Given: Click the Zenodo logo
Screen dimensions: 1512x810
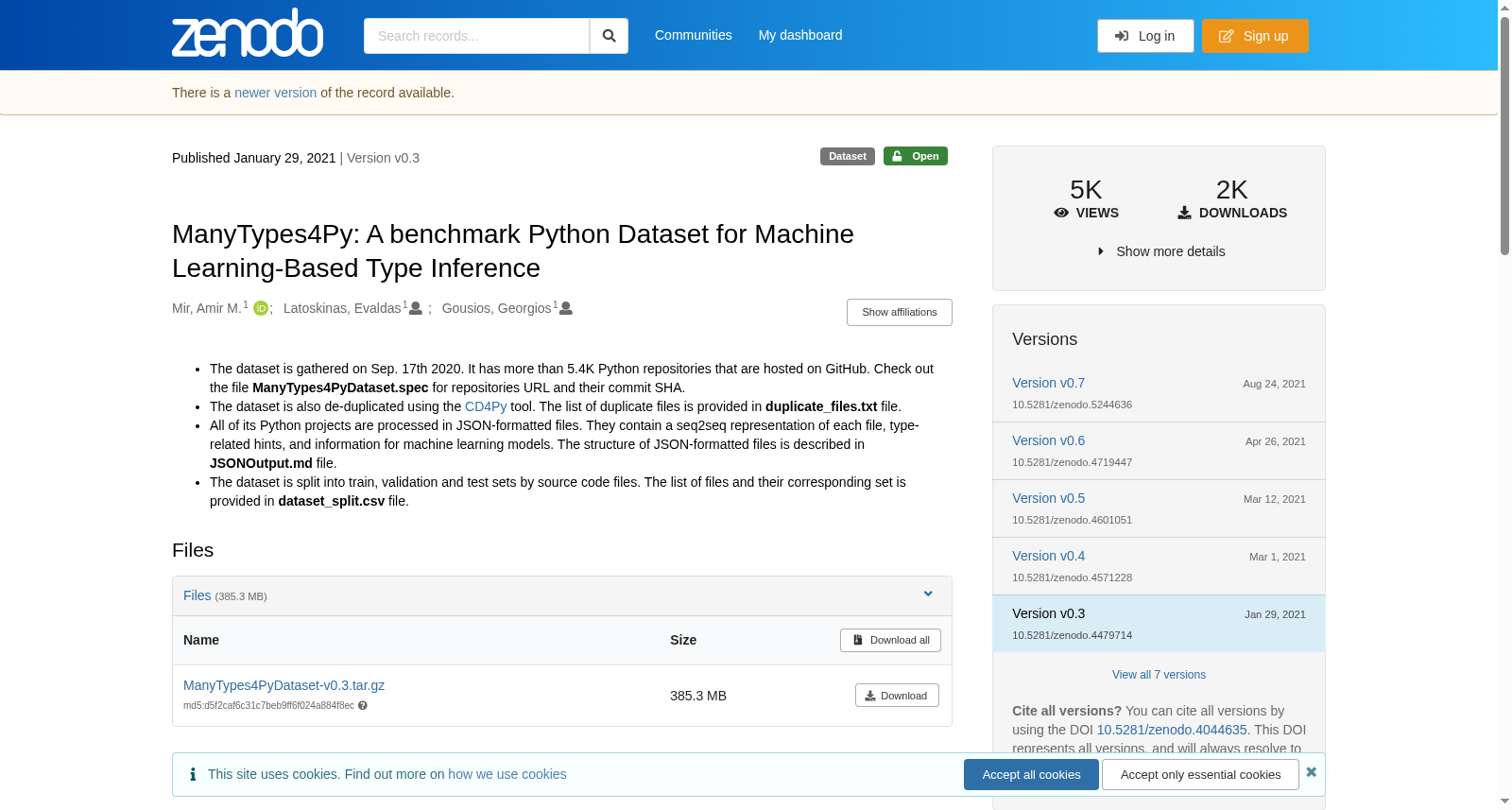Looking at the screenshot, I should point(248,33).
